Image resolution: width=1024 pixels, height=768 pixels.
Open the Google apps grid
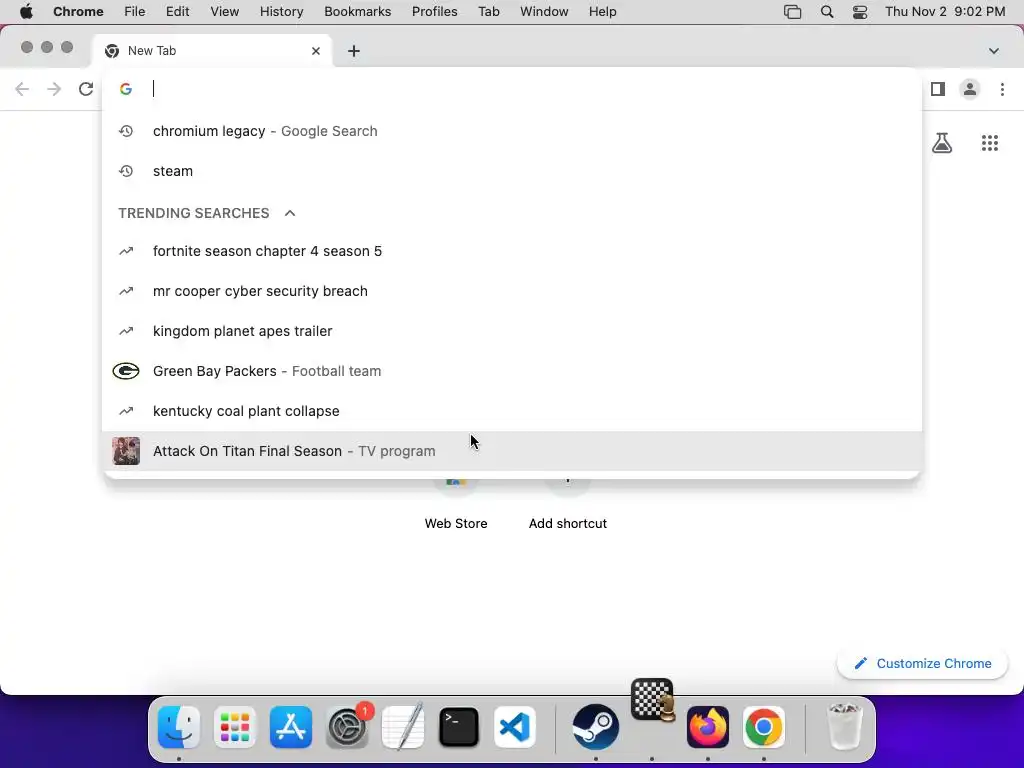coord(990,143)
